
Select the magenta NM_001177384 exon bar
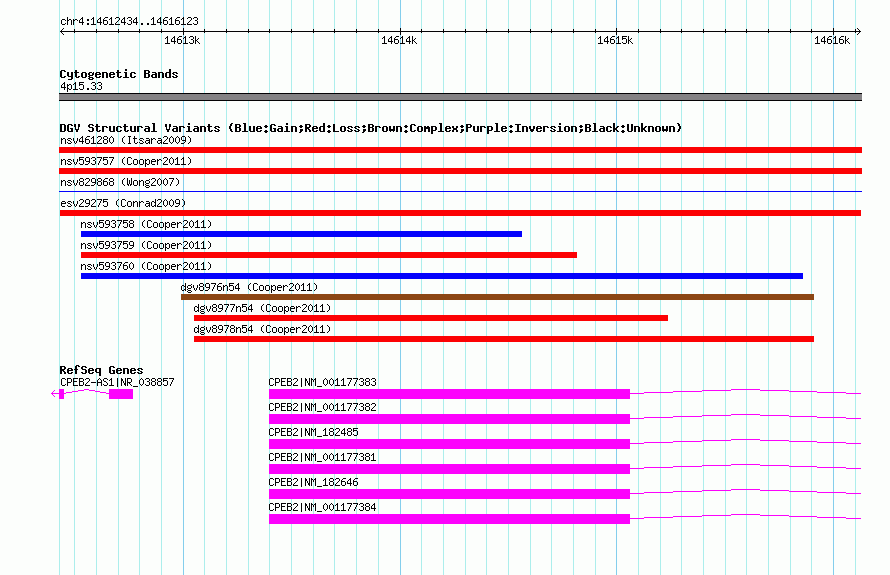[x=450, y=519]
